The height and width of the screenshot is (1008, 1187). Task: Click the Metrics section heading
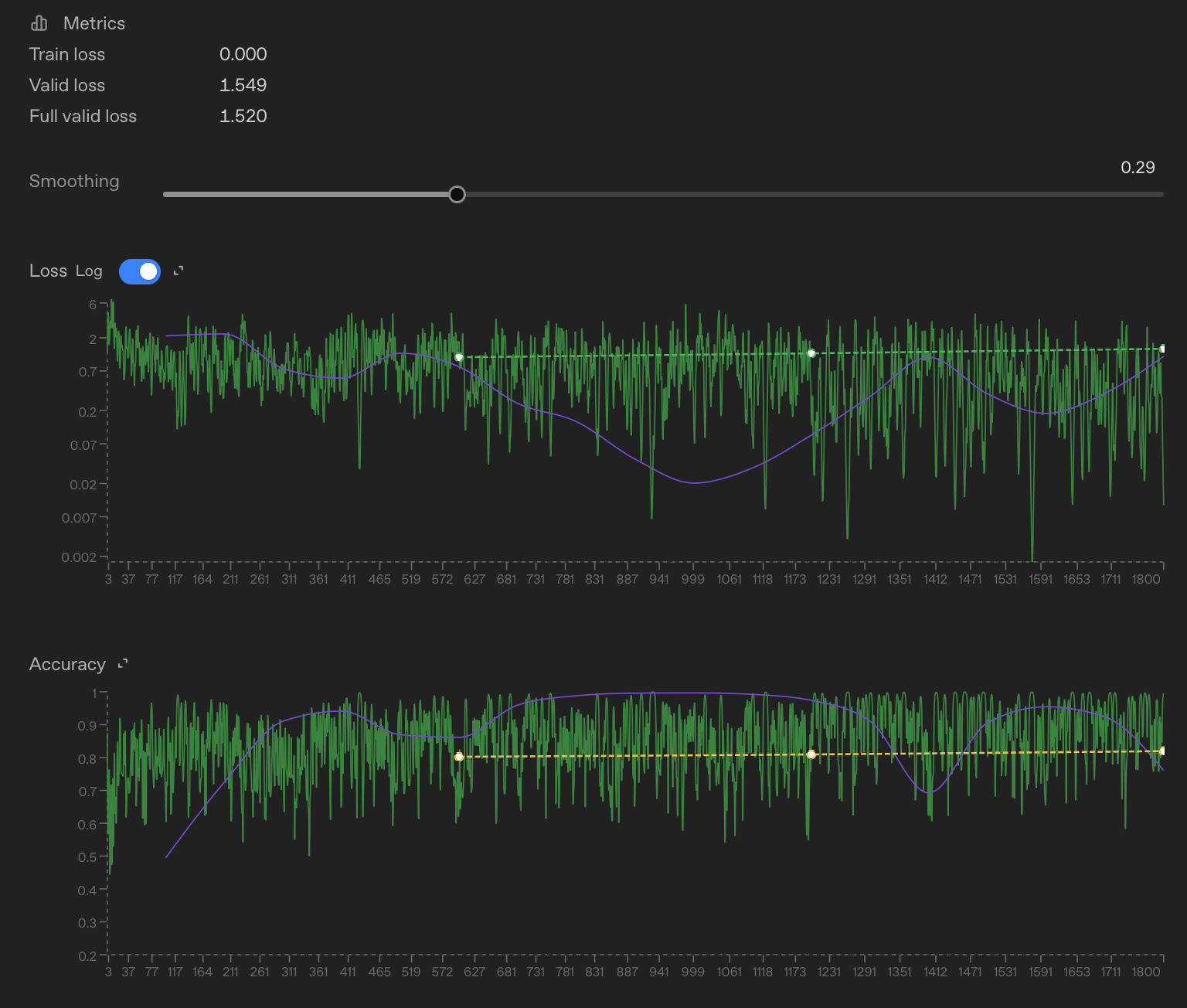94,23
